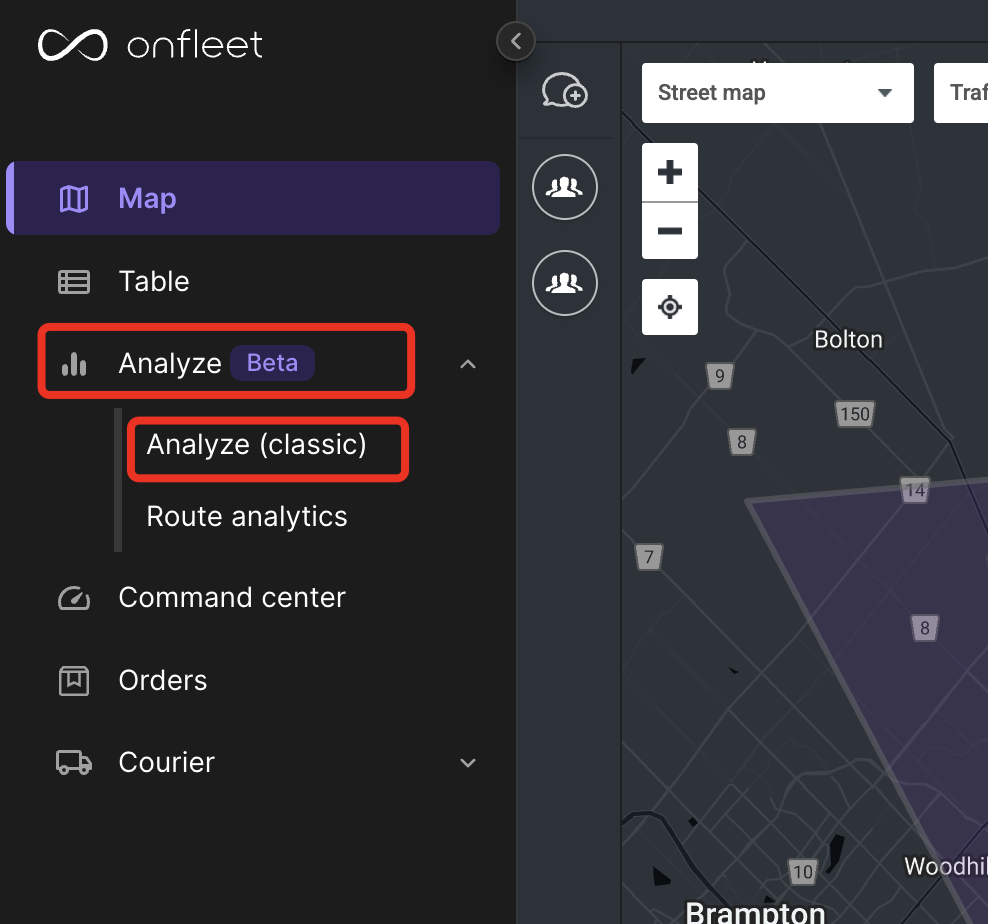The image size is (988, 924).
Task: Click the lower team group icon
Action: (x=565, y=283)
